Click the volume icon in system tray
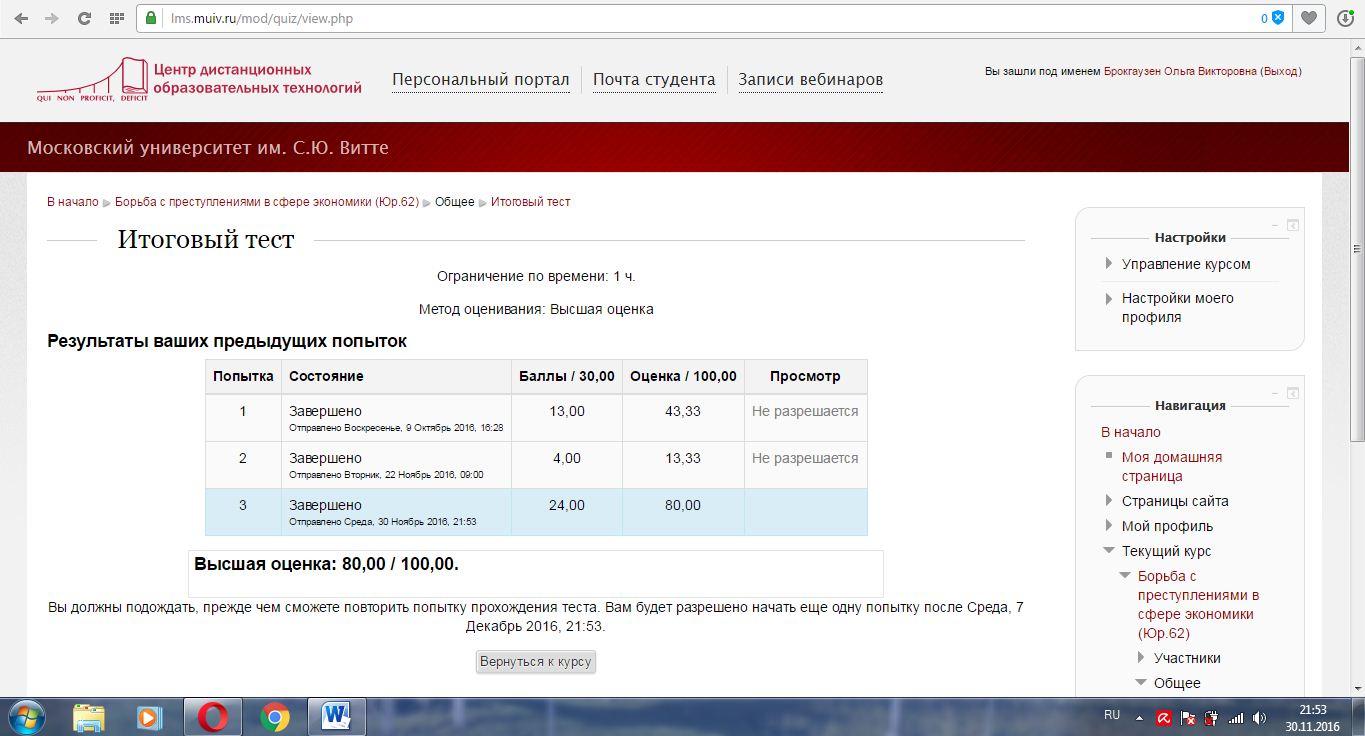The image size is (1365, 736). (x=1259, y=717)
